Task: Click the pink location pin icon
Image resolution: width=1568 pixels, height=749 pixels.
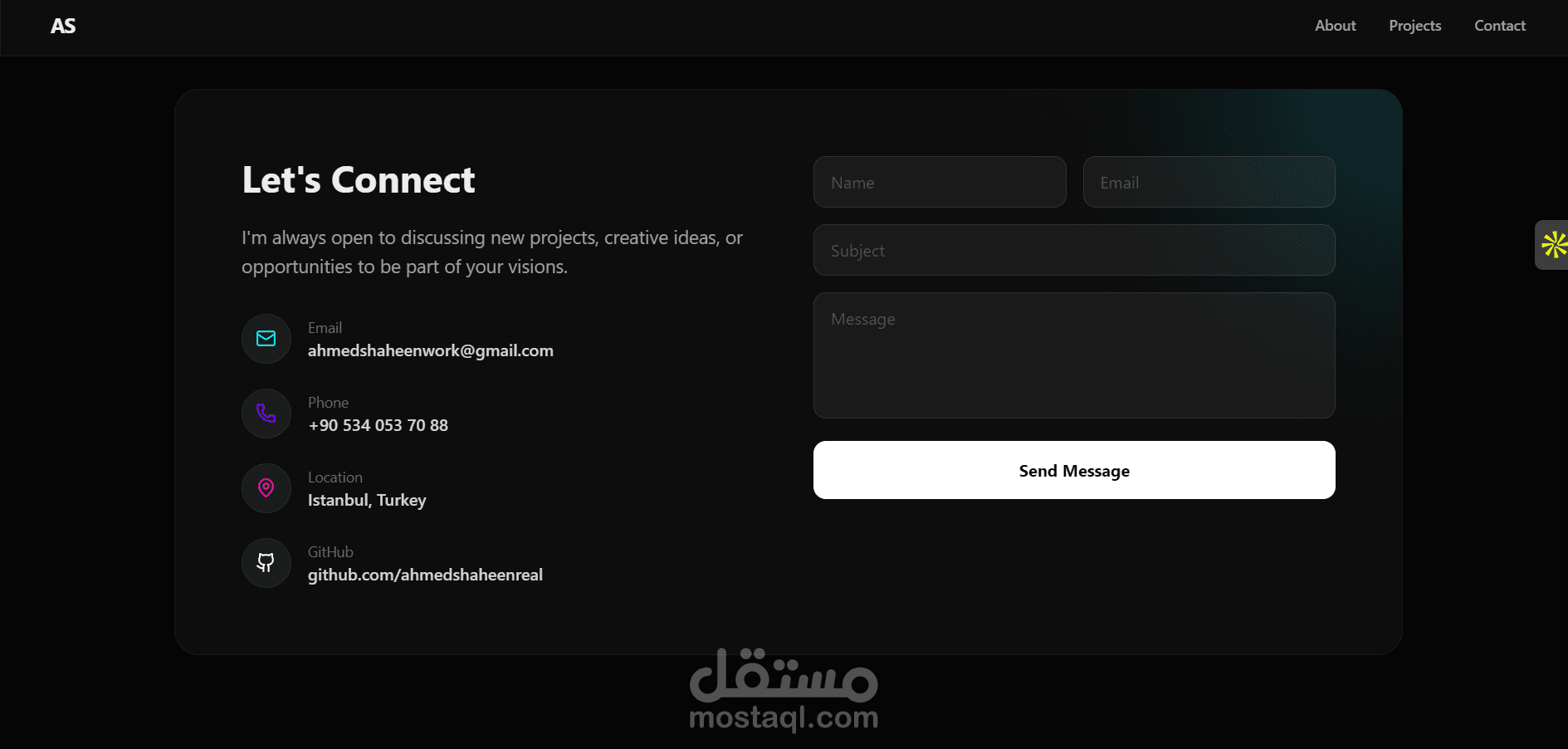Action: pos(266,487)
